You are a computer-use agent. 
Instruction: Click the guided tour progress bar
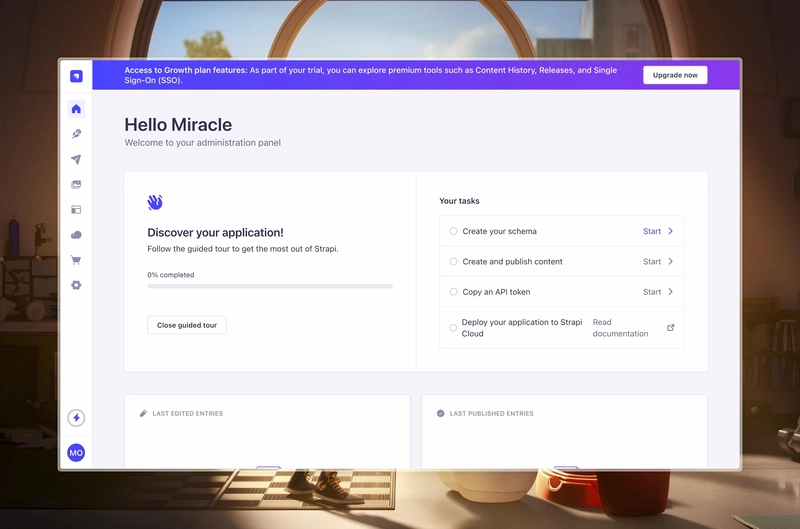pyautogui.click(x=270, y=286)
